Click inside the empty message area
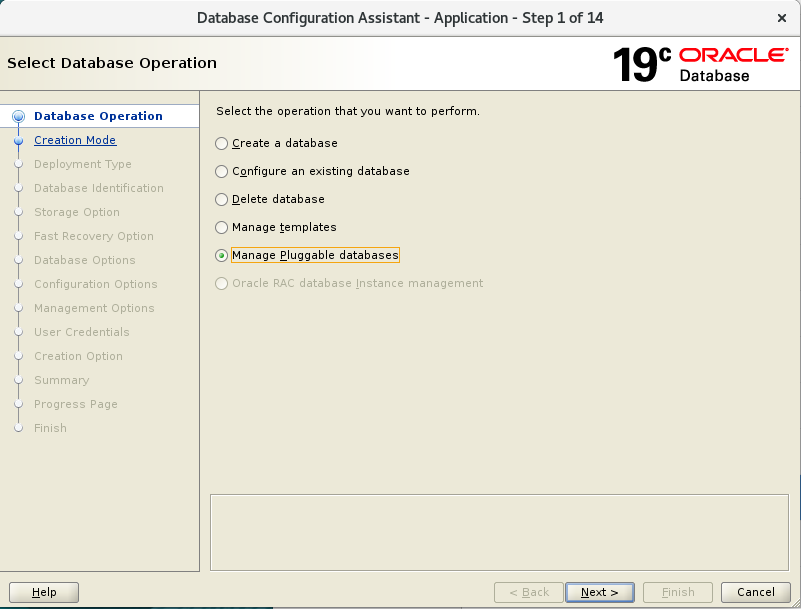 (499, 532)
